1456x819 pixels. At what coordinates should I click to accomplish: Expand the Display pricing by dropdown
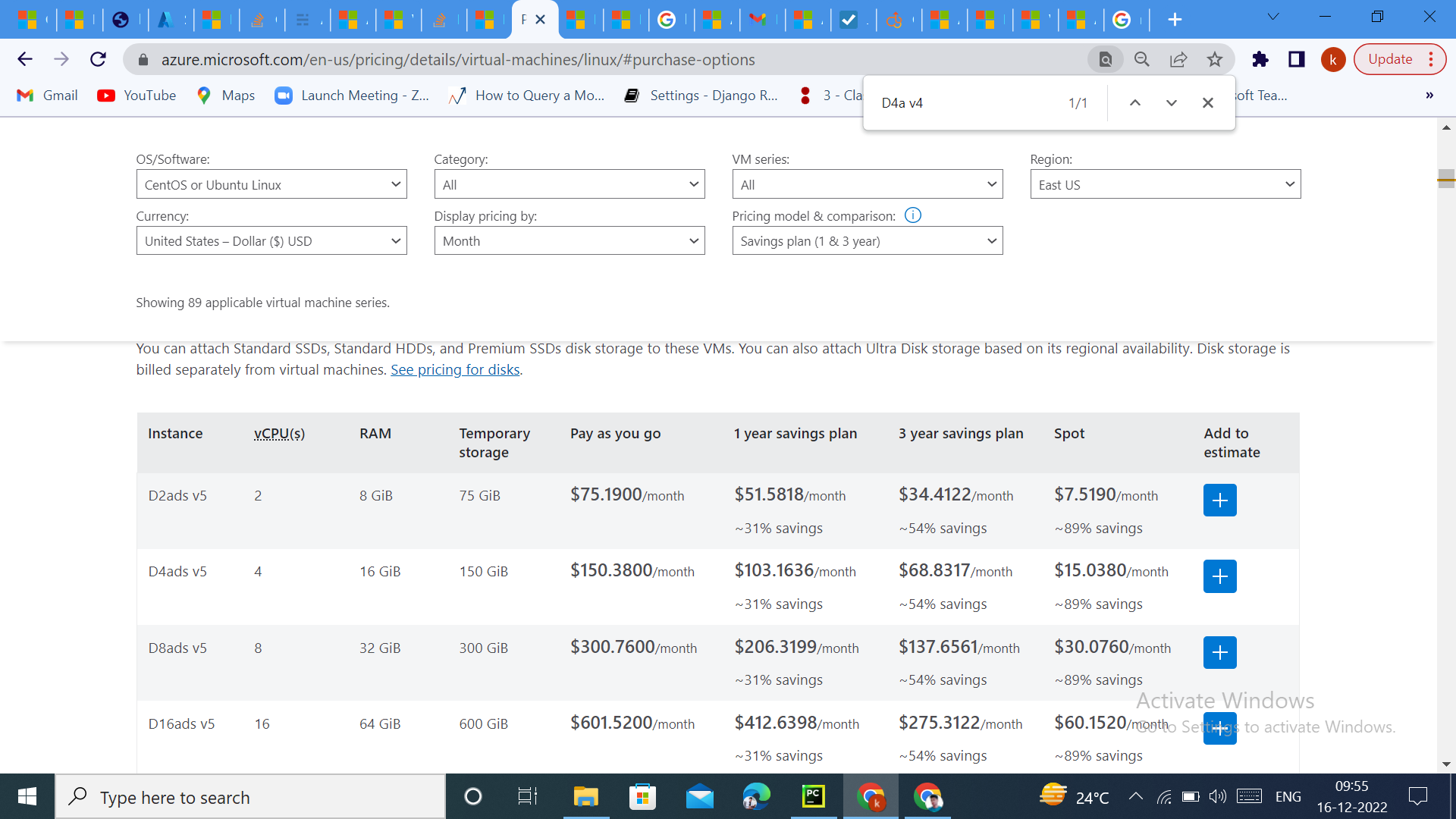[x=569, y=241]
